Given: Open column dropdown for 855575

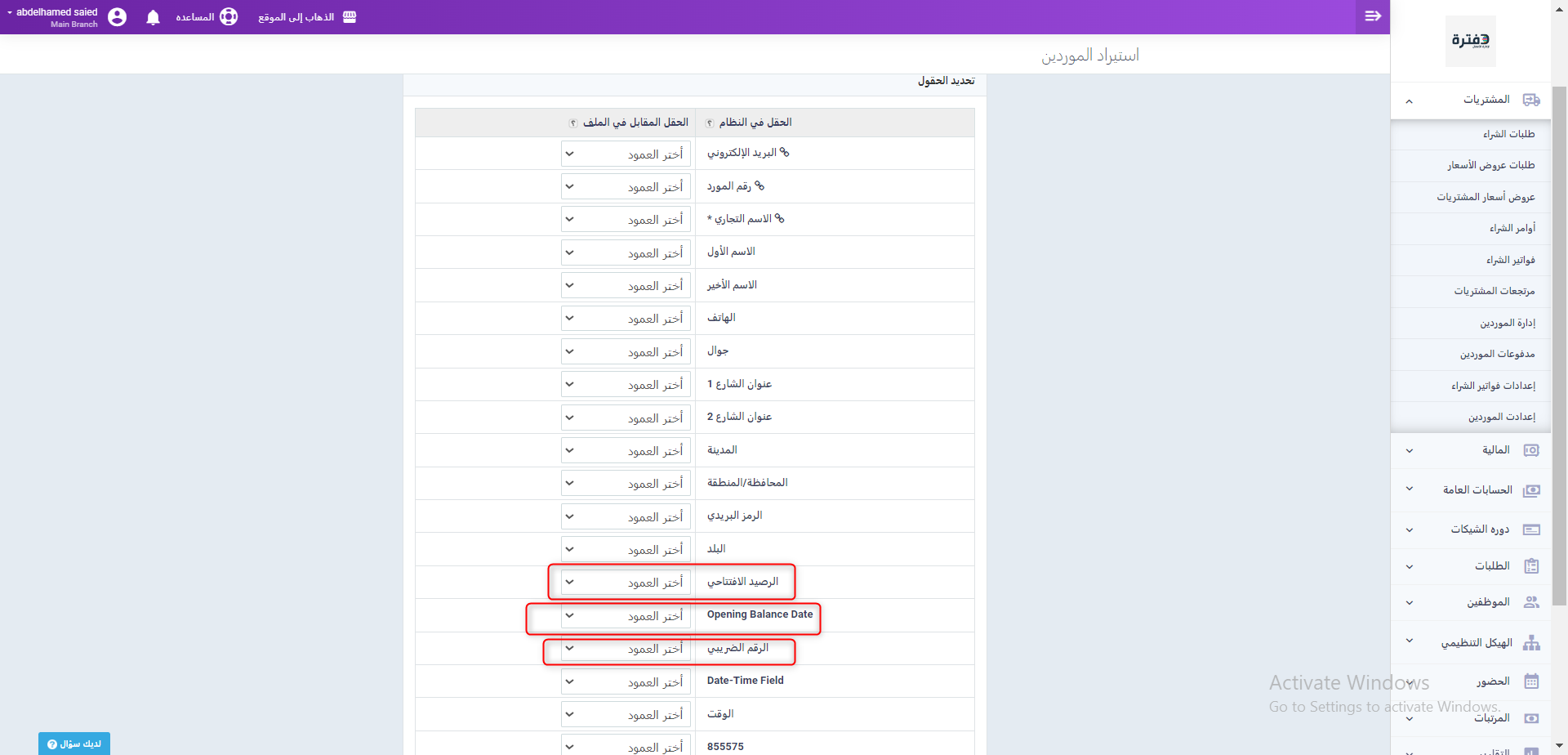Looking at the screenshot, I should click(626, 747).
